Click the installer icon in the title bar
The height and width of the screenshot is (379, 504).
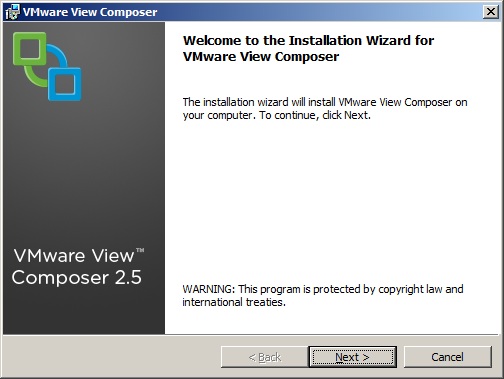[x=12, y=12]
